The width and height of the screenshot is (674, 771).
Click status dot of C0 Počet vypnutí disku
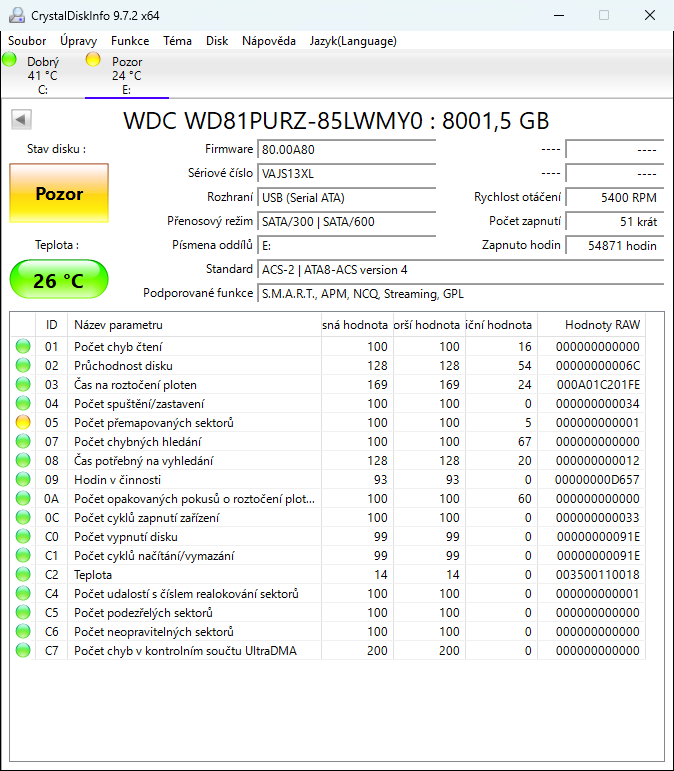point(23,536)
